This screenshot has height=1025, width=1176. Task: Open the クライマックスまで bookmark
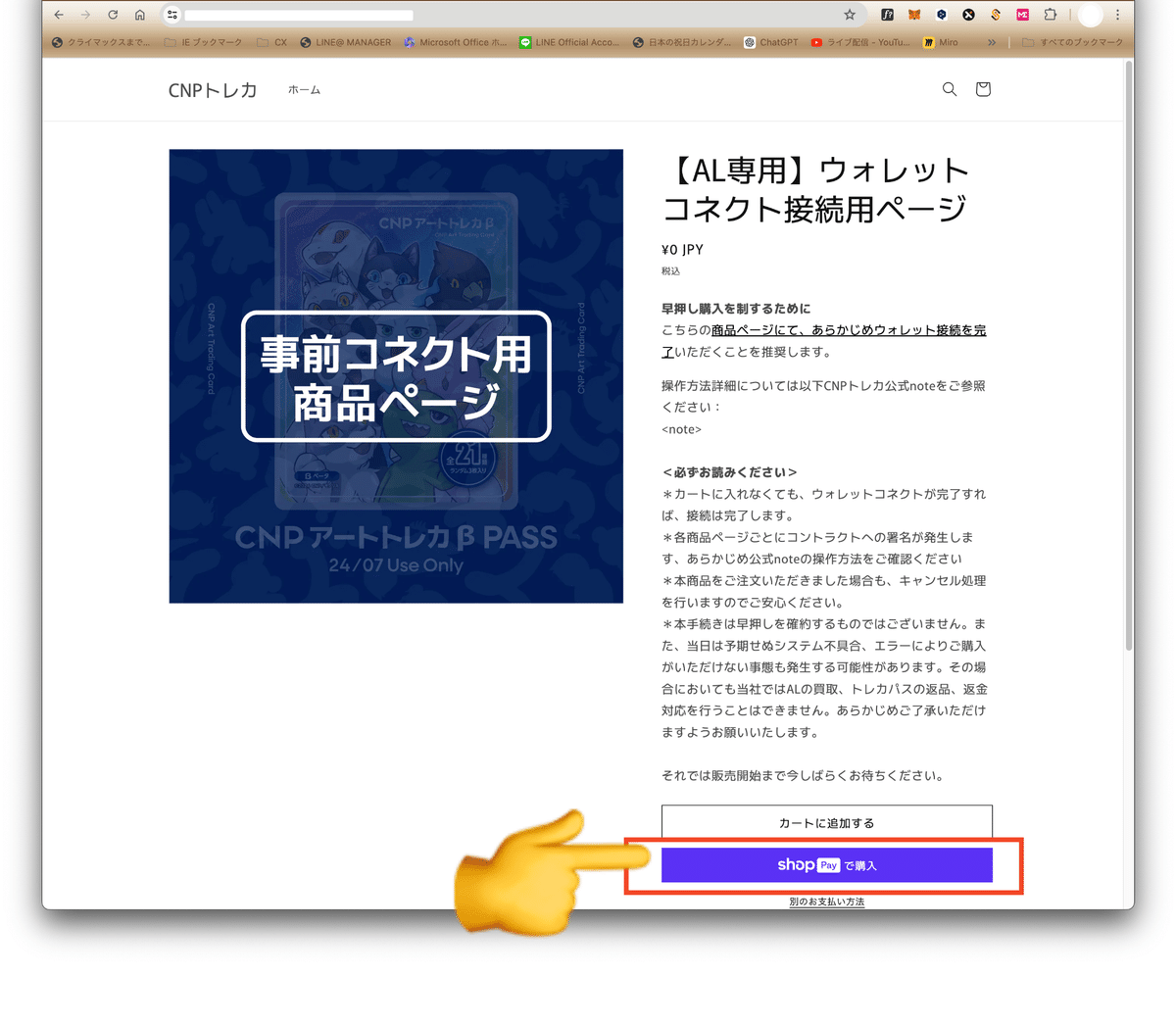[x=101, y=42]
